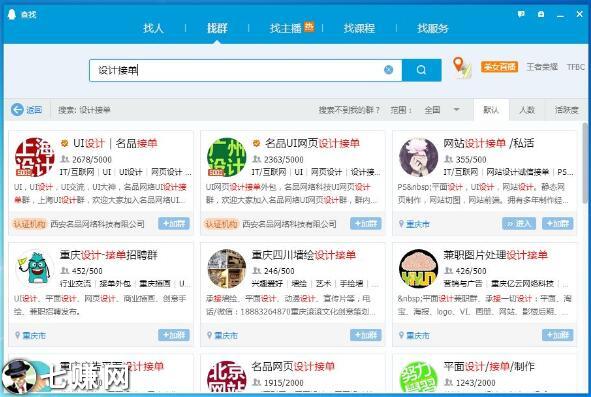This screenshot has height=397, width=591.
Task: Click location pin on 网站设计接单/私活 card
Action: click(x=401, y=224)
